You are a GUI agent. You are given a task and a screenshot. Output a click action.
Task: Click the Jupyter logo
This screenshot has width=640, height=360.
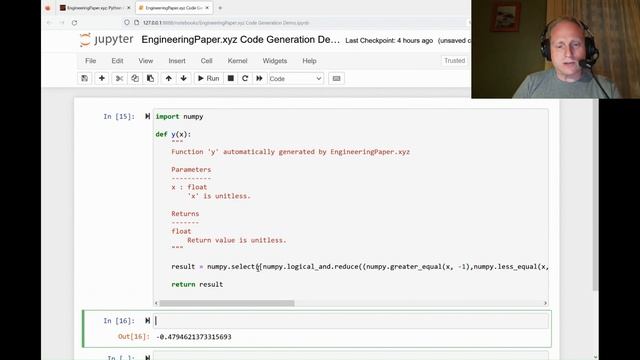point(107,40)
